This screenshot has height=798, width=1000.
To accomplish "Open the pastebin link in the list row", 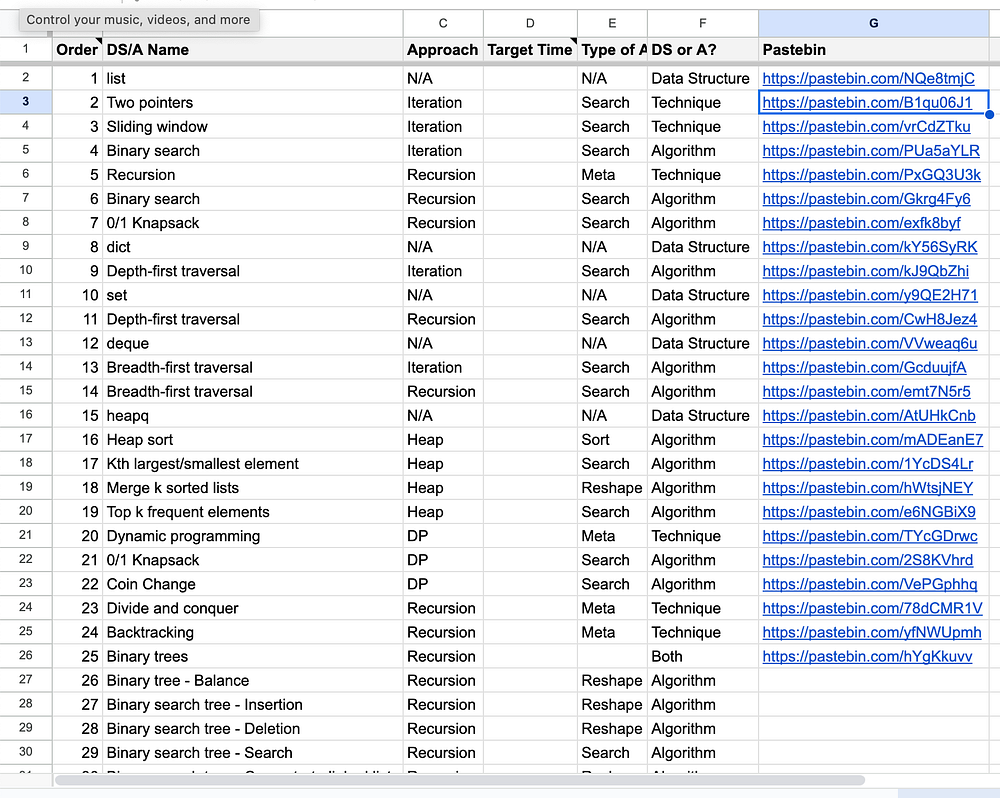I will [868, 78].
